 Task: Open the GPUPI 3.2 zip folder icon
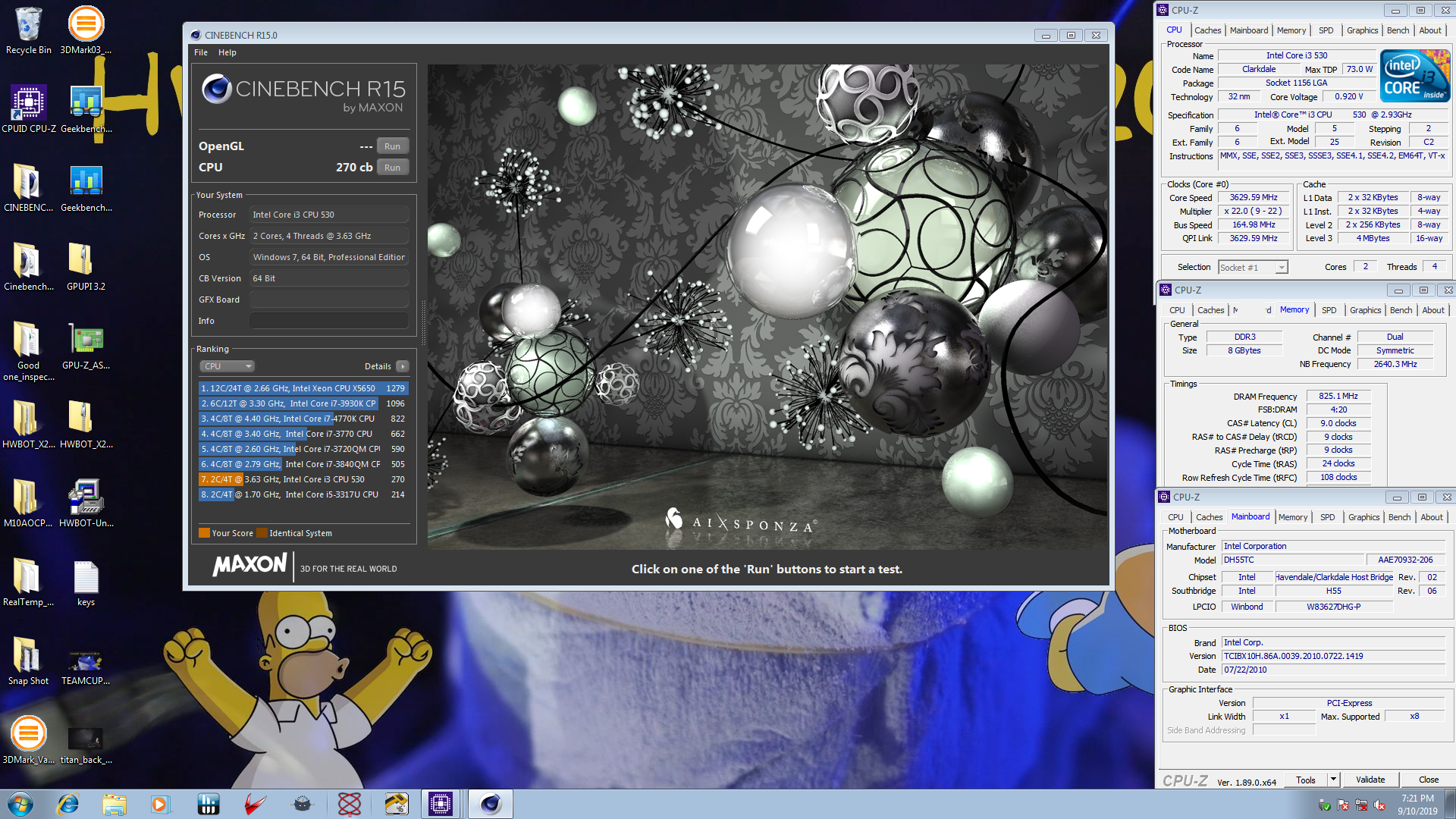coord(86,267)
